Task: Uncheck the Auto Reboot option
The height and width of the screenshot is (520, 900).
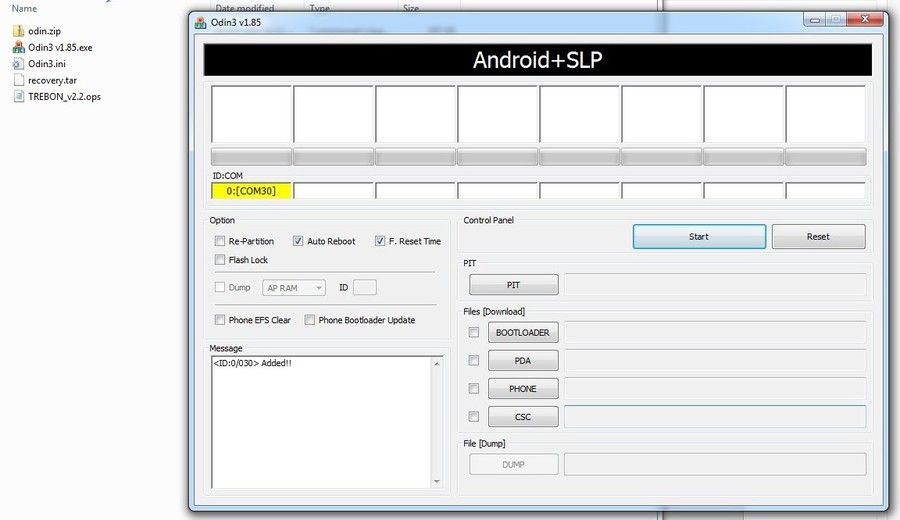Action: tap(297, 241)
